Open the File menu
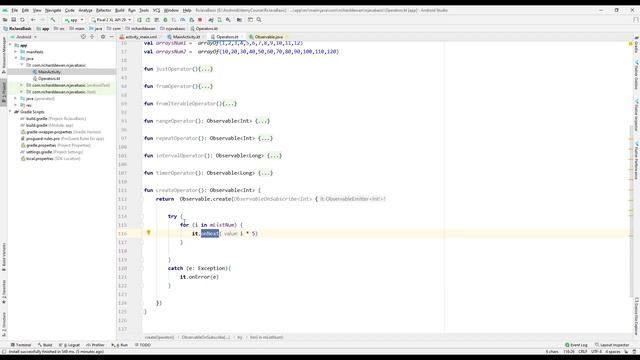This screenshot has width=640, height=360. pos(15,10)
